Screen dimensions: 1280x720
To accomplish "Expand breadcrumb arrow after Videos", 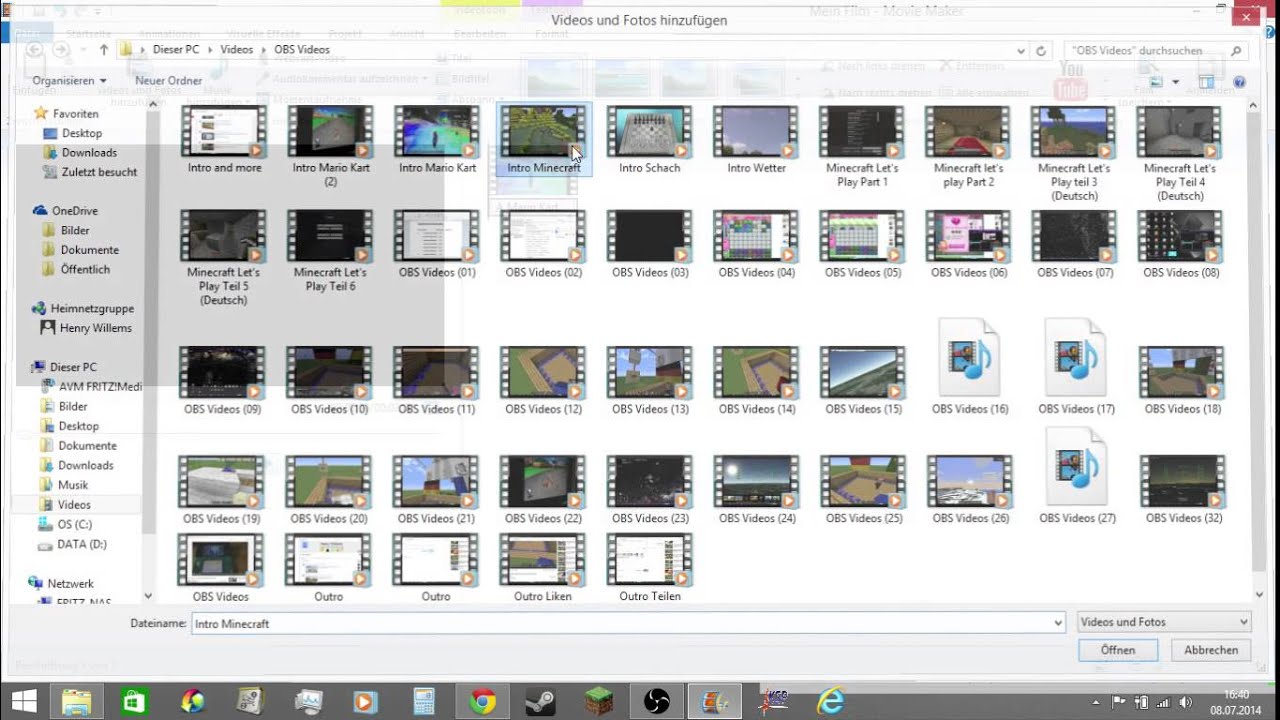I will coord(264,49).
